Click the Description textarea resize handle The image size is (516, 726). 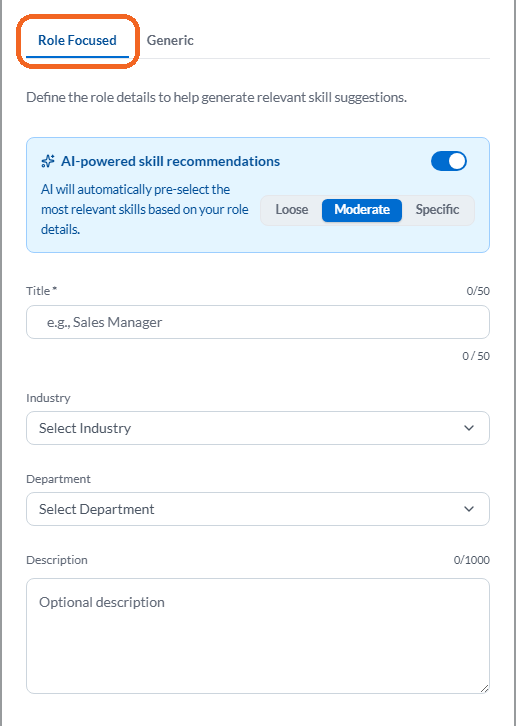click(x=484, y=688)
